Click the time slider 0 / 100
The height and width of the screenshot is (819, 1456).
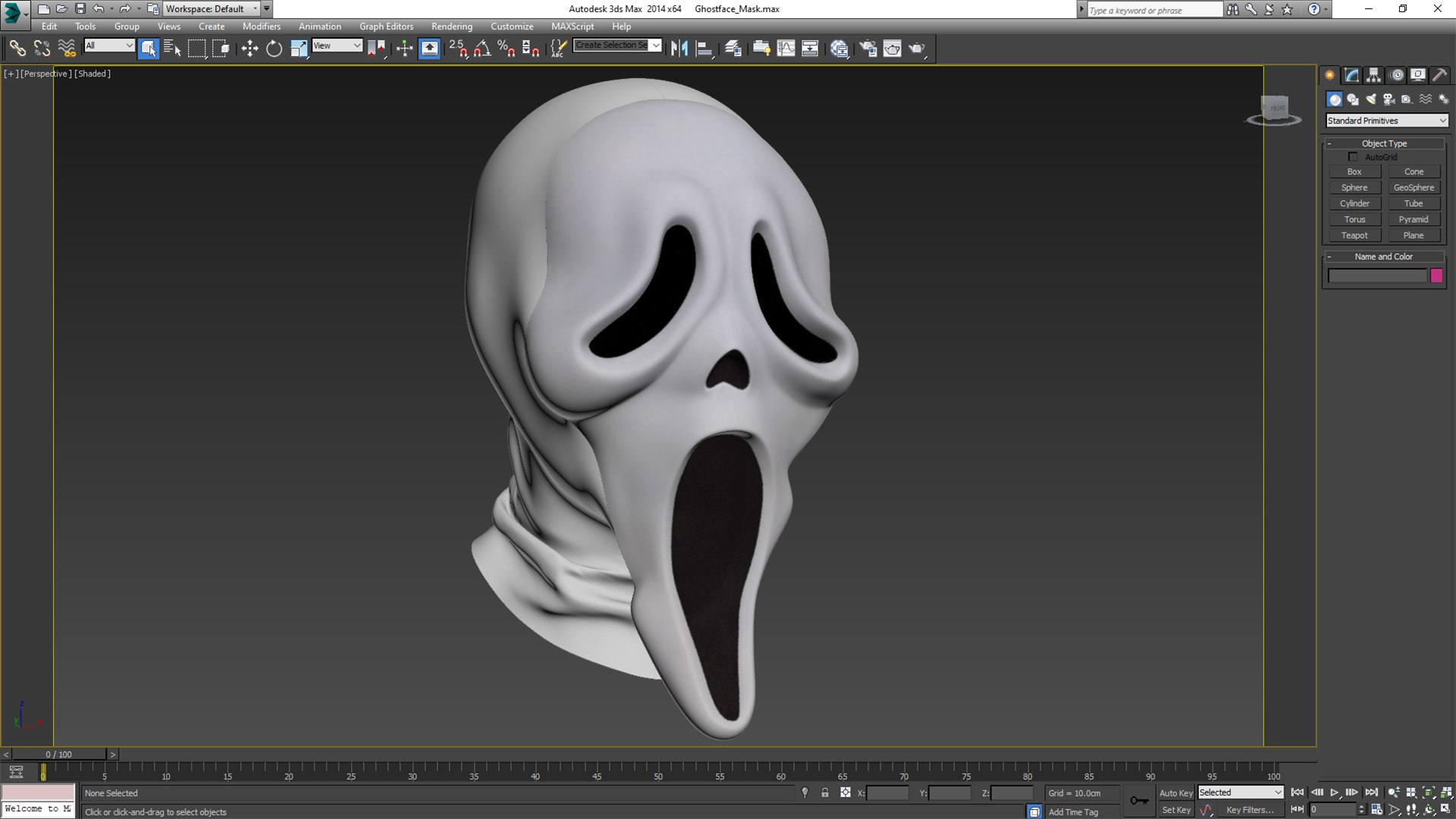coord(59,755)
